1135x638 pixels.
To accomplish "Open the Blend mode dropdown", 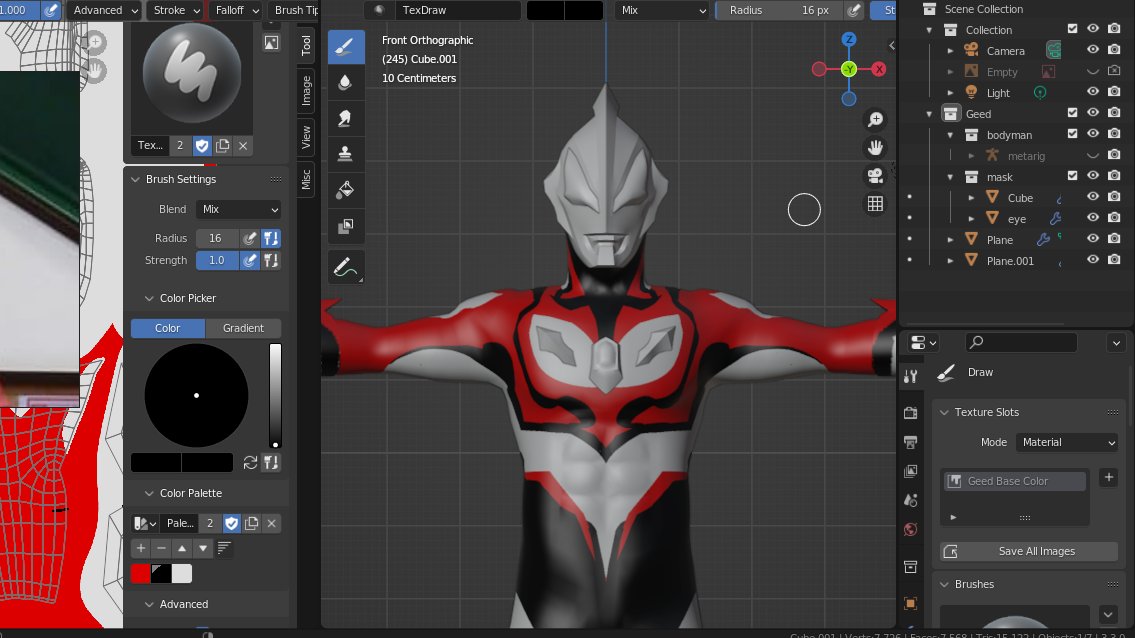I will tap(239, 209).
